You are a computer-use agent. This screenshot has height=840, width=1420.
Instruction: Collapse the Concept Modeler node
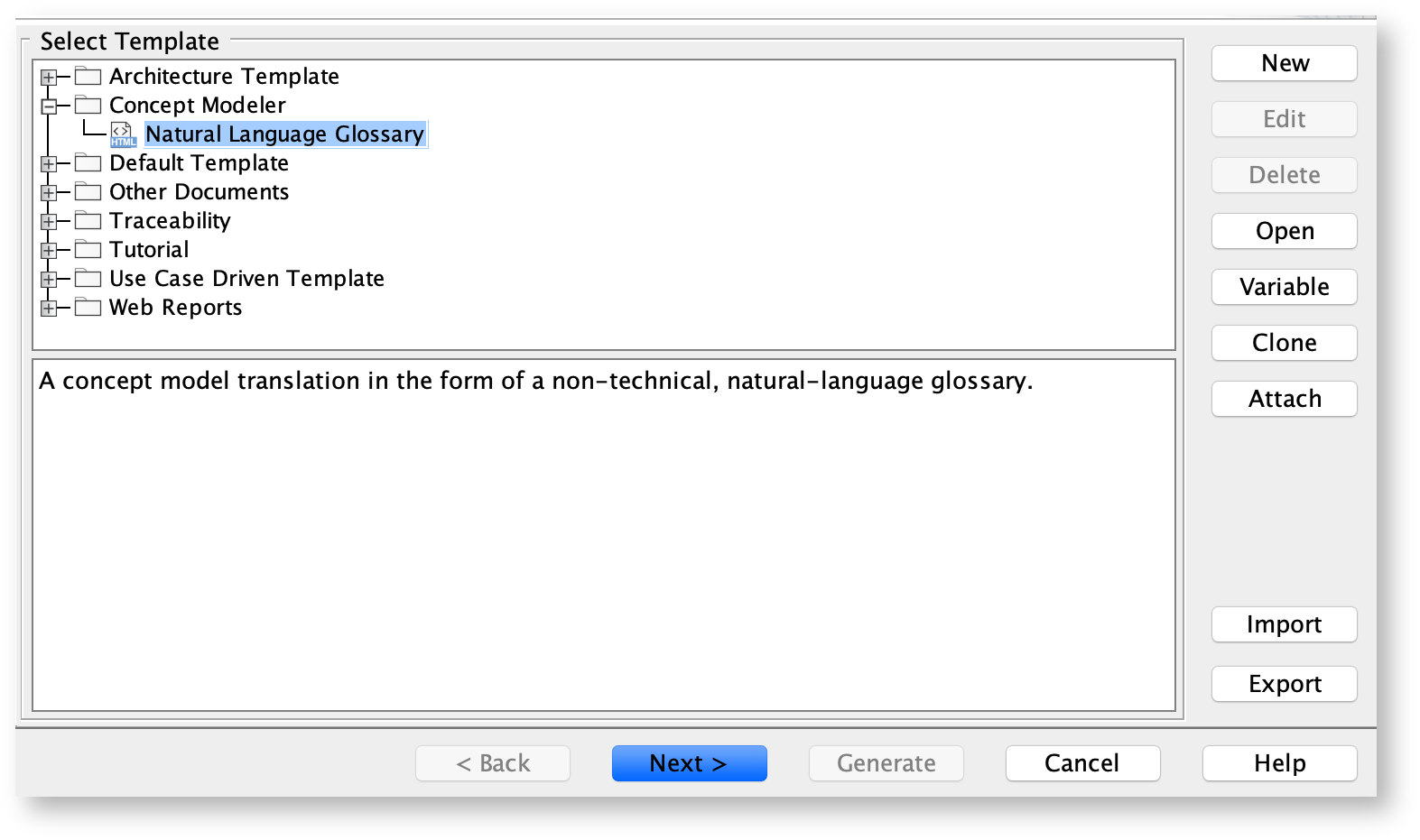coord(49,106)
